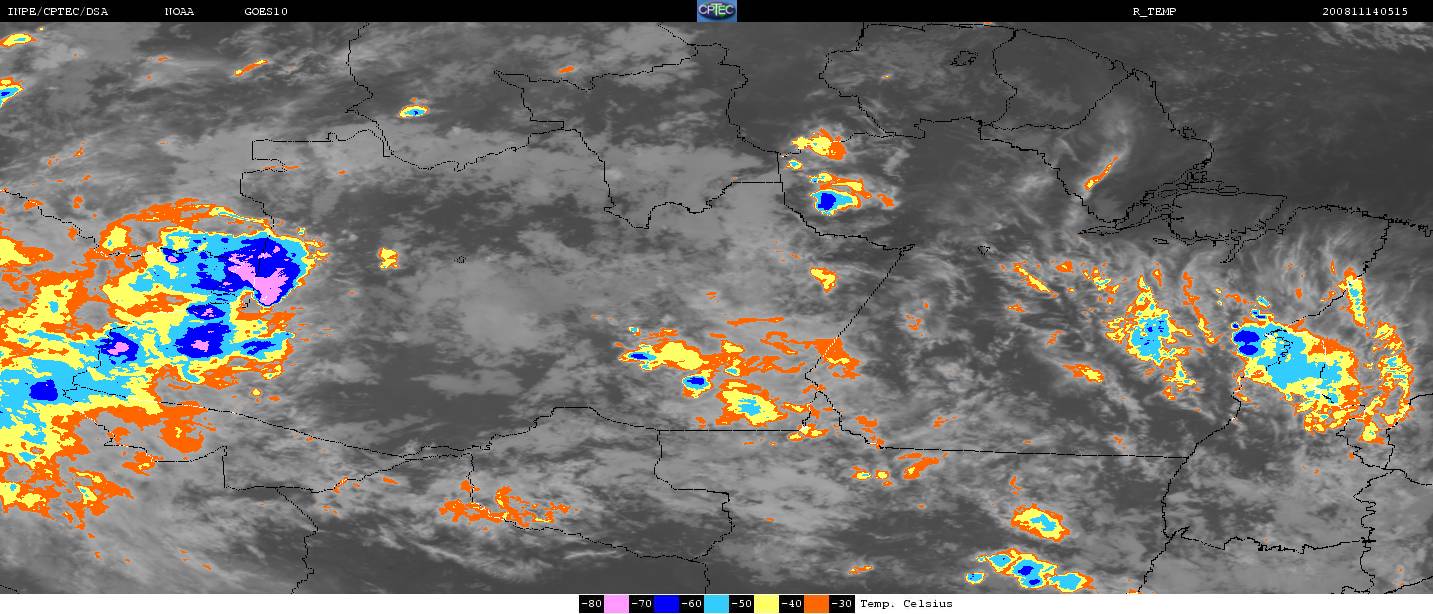Click the yellow legend swatch after -50
1433x614 pixels.
pyautogui.click(x=766, y=604)
